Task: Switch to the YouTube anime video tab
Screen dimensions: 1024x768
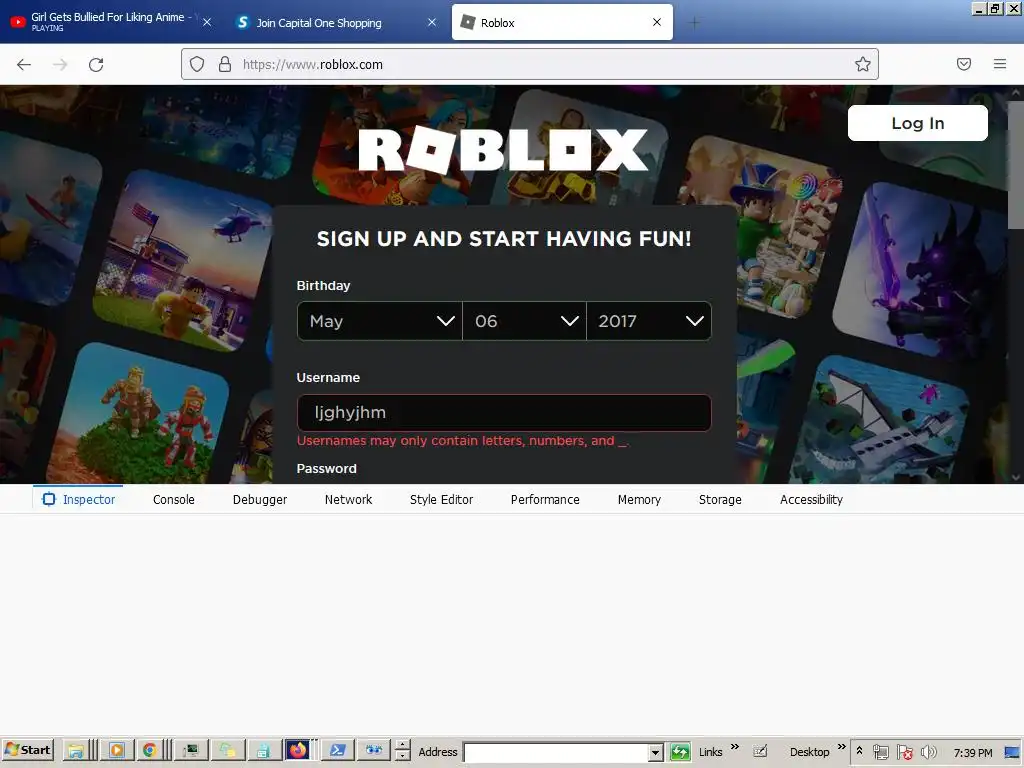Action: click(x=108, y=22)
